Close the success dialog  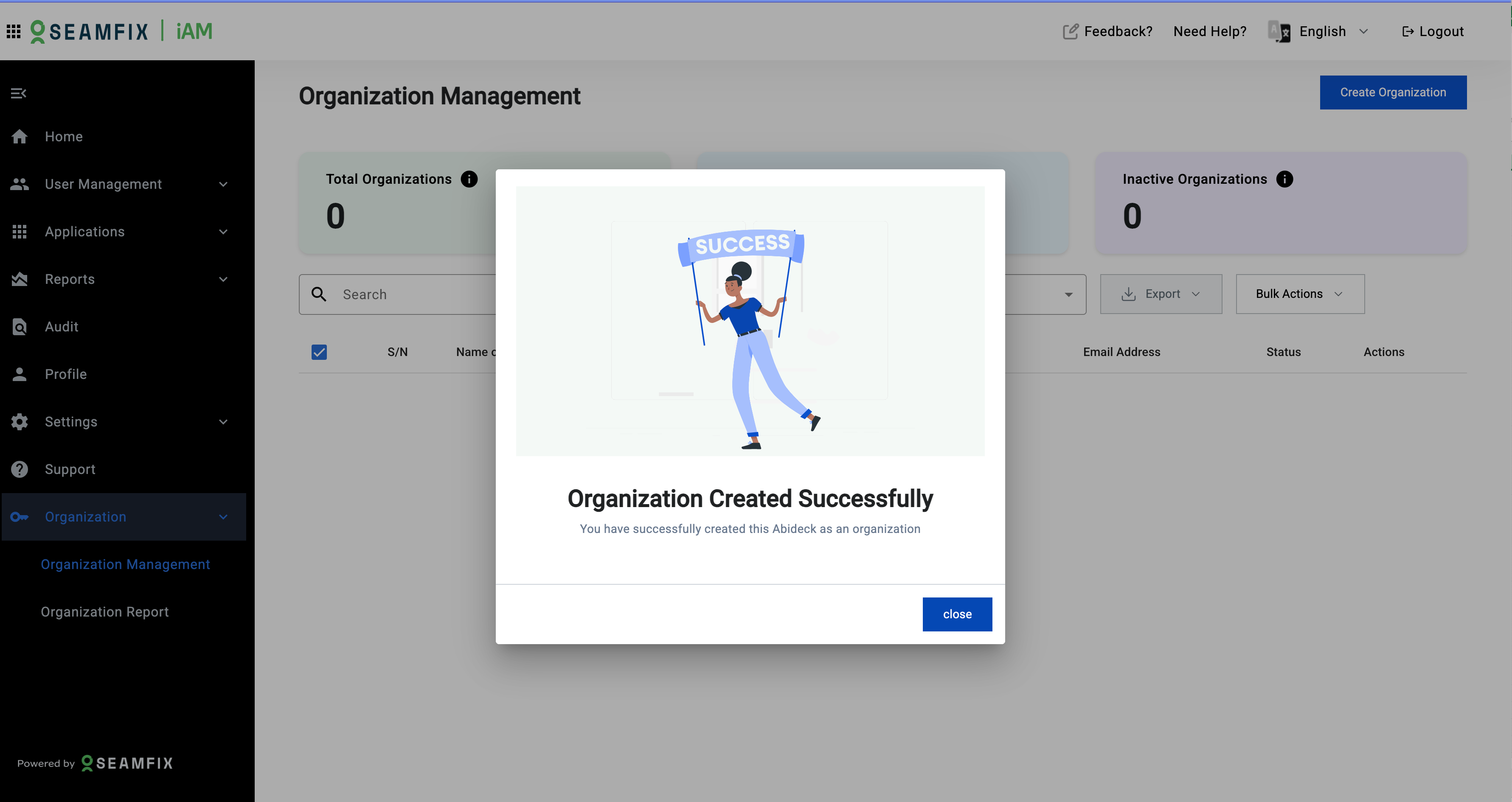pyautogui.click(x=957, y=614)
